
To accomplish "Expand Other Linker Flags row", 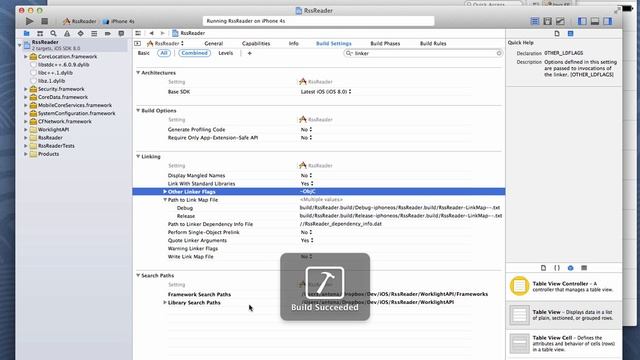I will pyautogui.click(x=165, y=191).
